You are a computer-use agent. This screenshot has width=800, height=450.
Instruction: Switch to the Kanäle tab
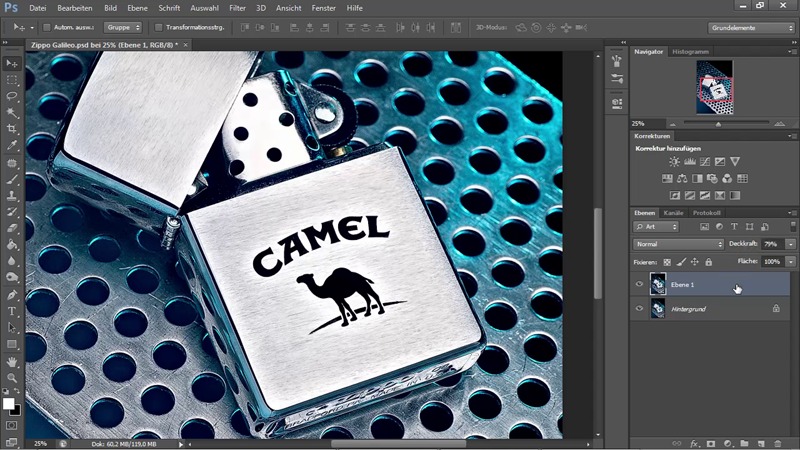(x=673, y=213)
